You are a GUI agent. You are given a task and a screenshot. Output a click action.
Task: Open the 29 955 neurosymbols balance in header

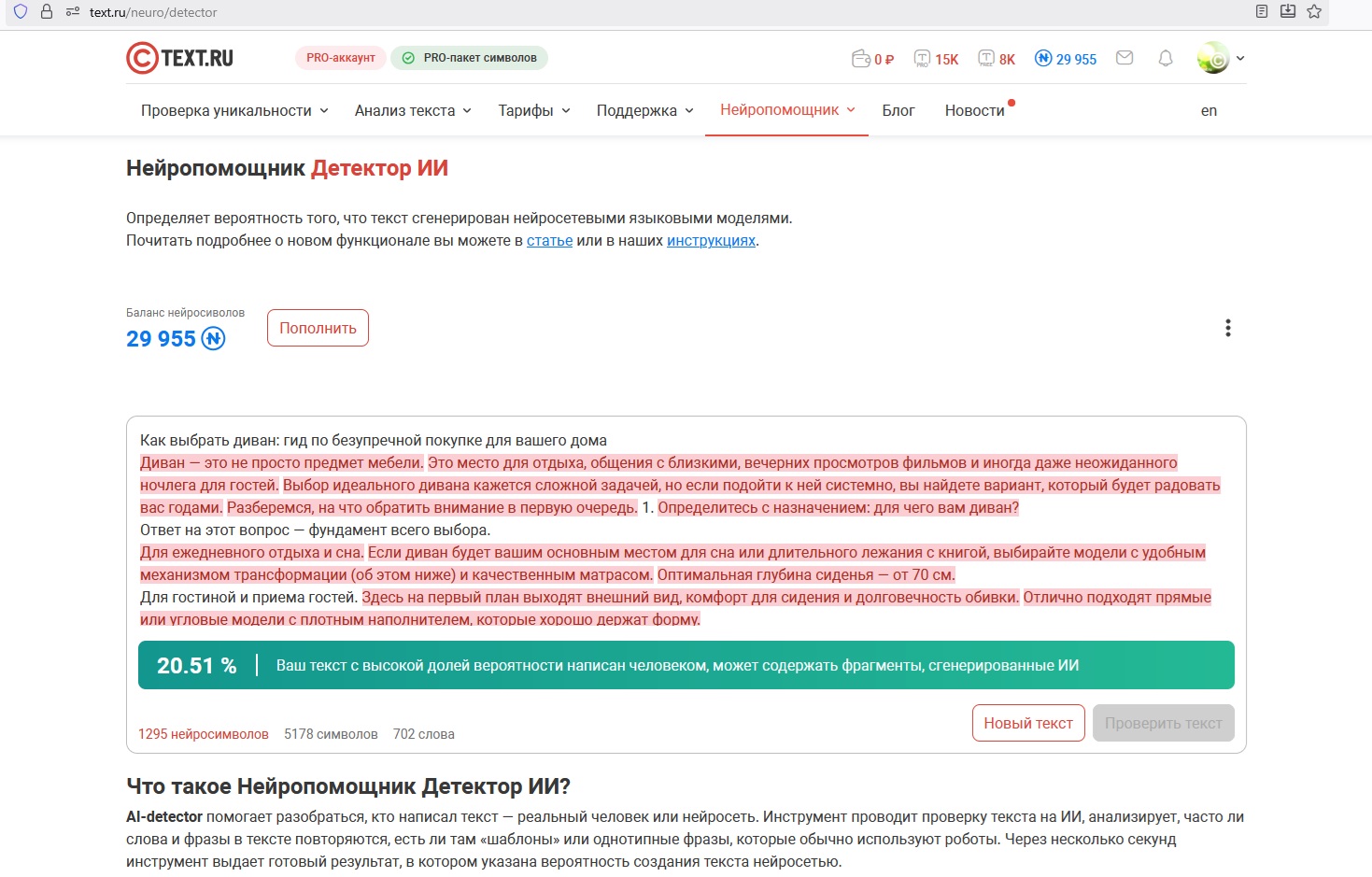pos(1066,59)
